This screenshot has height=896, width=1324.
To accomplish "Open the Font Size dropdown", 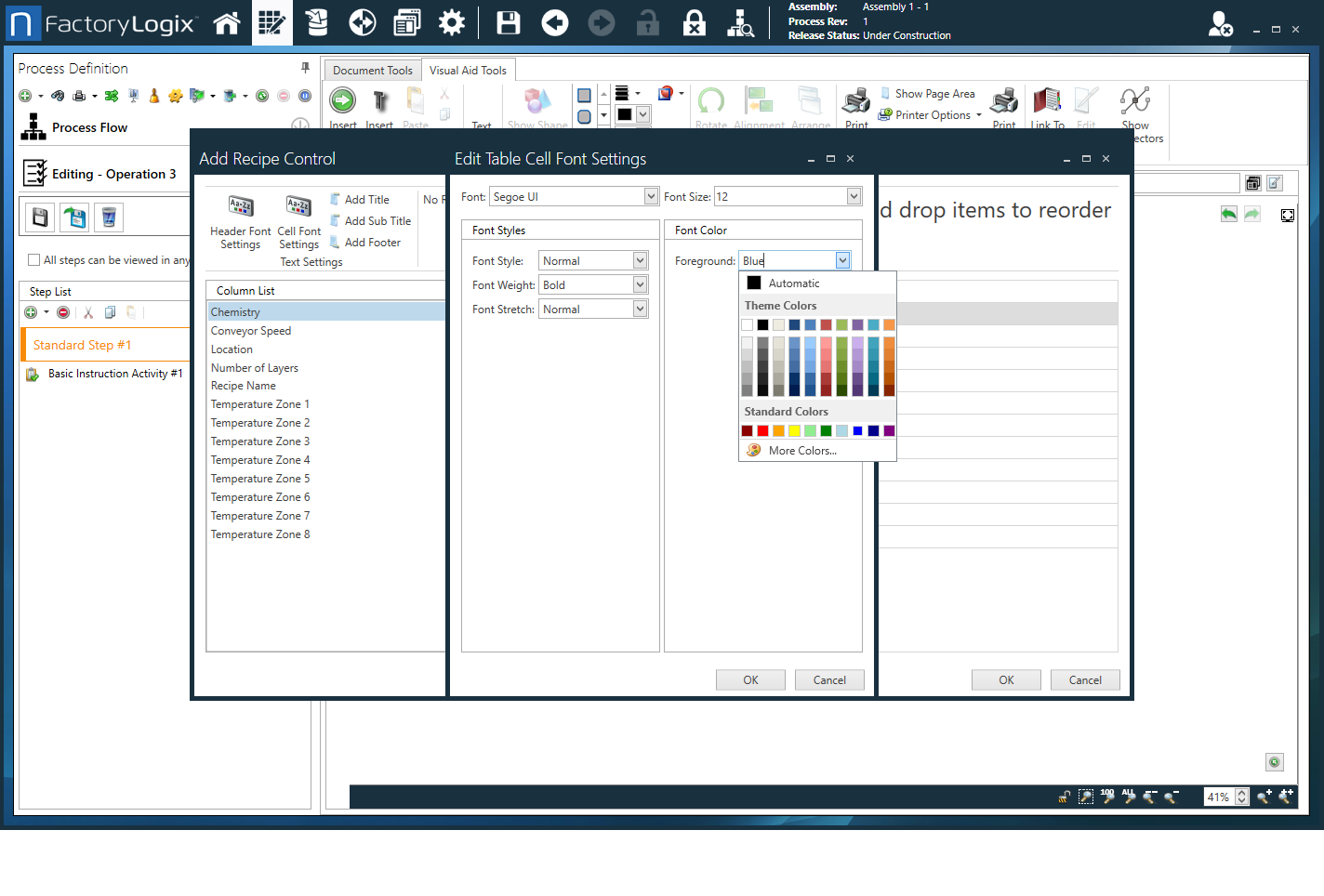I will tap(853, 196).
